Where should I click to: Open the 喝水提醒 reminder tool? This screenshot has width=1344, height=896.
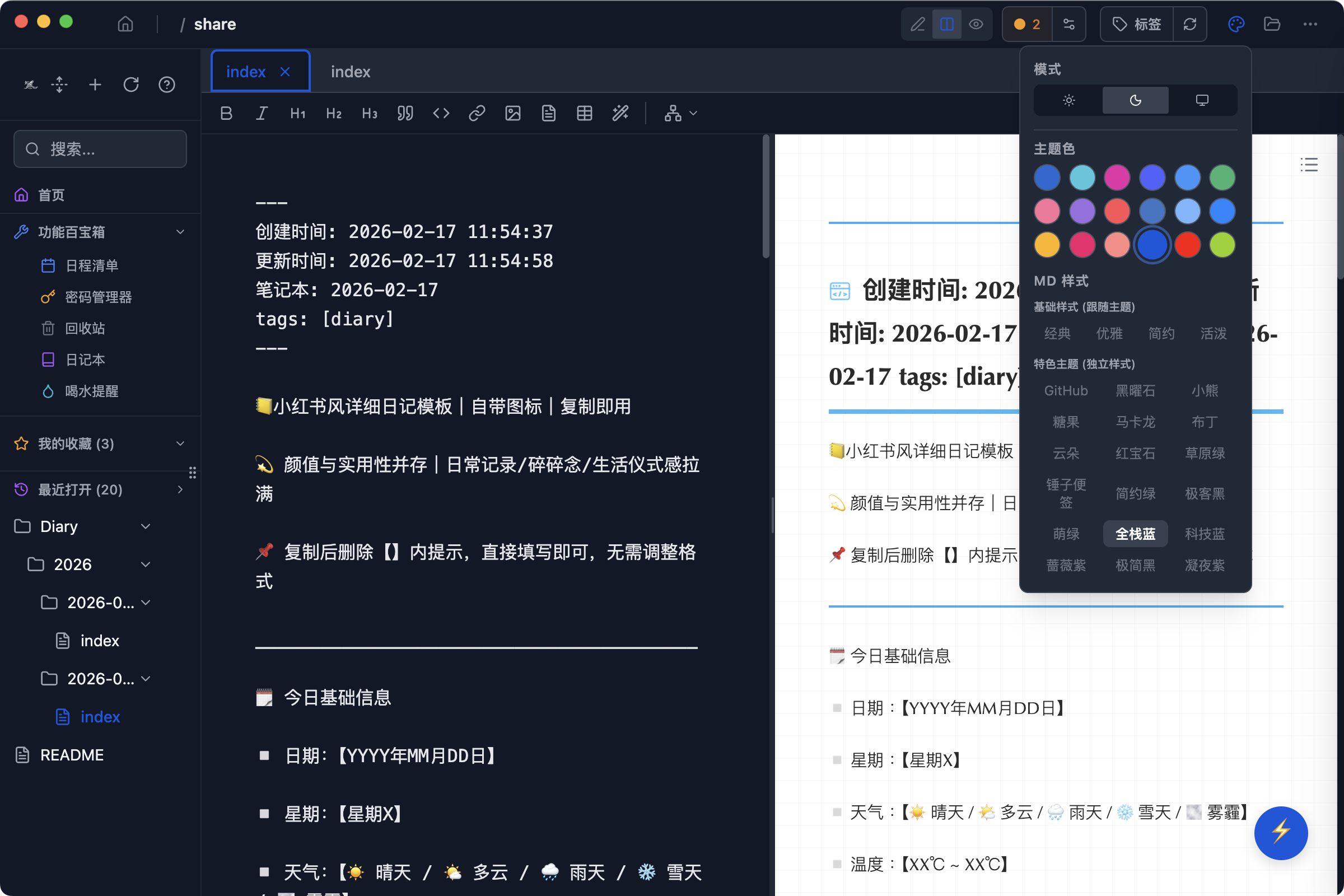click(x=91, y=391)
